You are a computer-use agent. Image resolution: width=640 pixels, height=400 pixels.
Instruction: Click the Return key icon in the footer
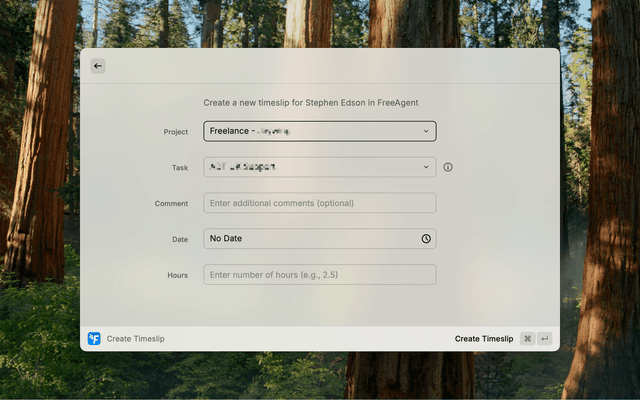click(544, 339)
